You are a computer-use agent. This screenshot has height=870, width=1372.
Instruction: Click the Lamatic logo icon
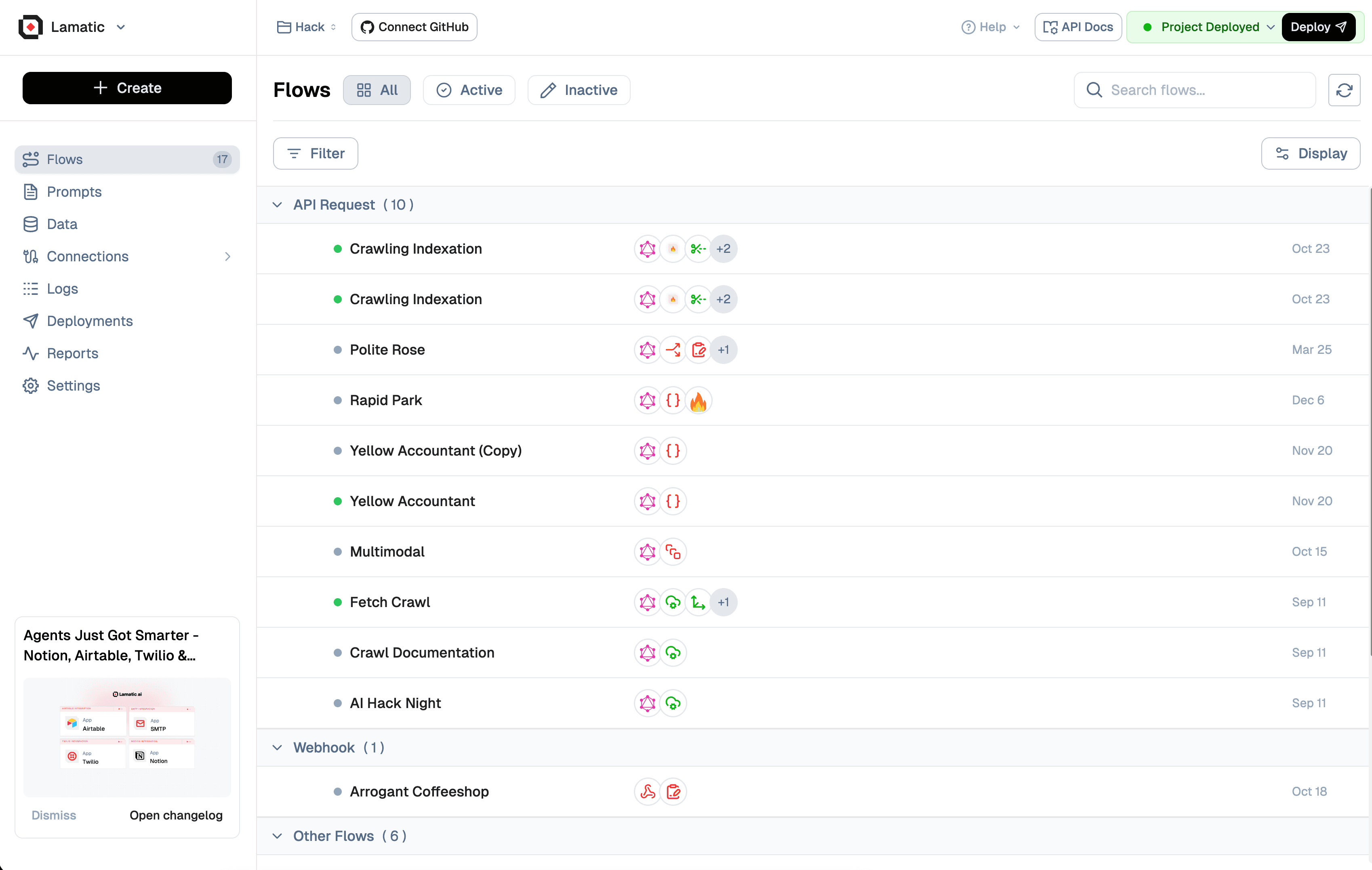(x=31, y=27)
